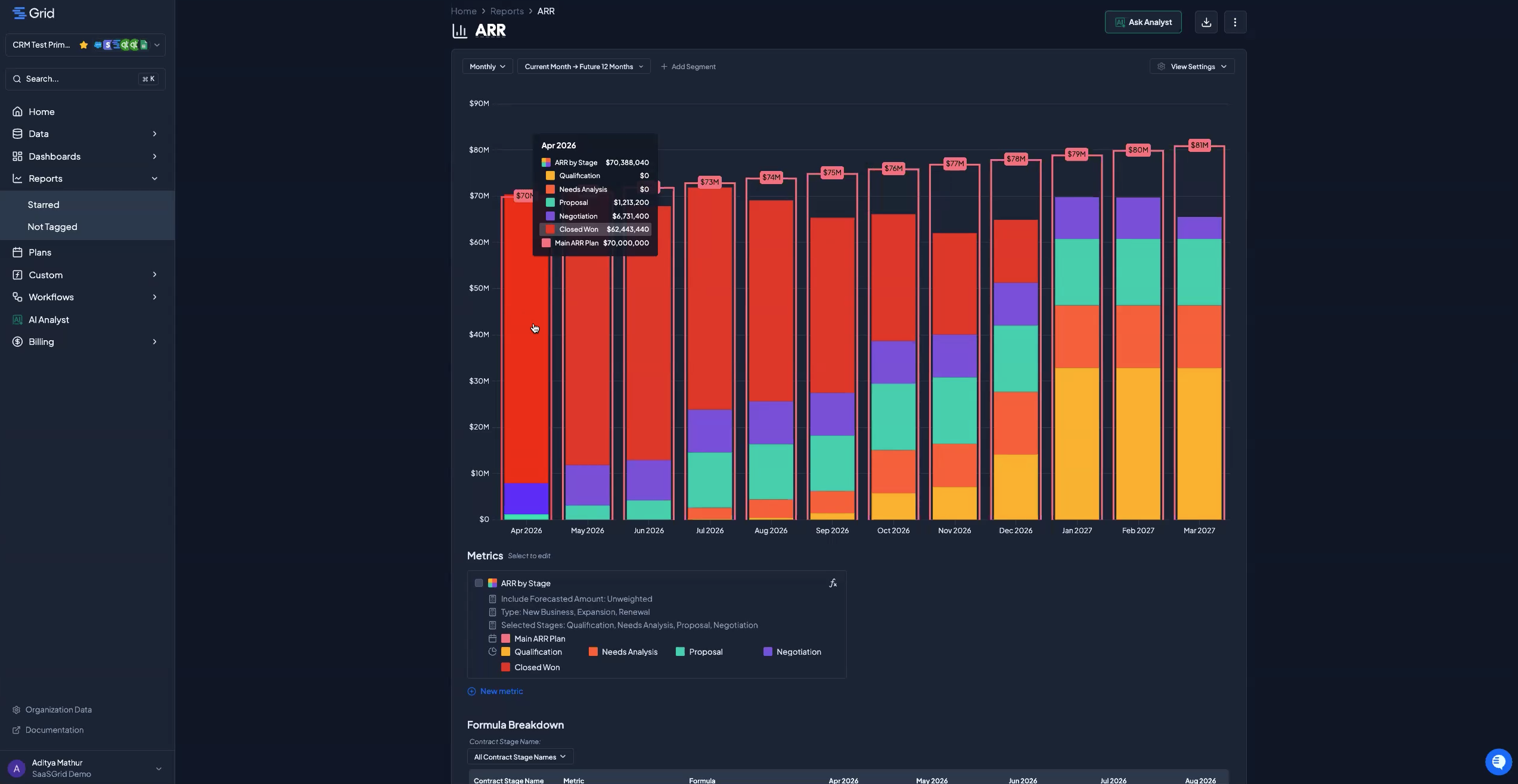Open the Starred reports item
This screenshot has width=1518, height=784.
44,205
